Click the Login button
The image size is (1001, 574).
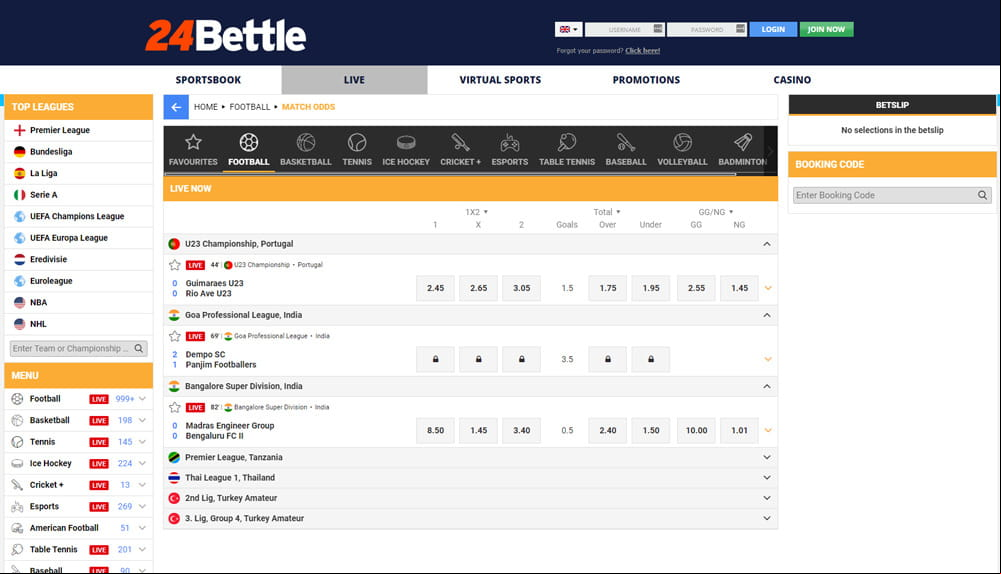773,29
